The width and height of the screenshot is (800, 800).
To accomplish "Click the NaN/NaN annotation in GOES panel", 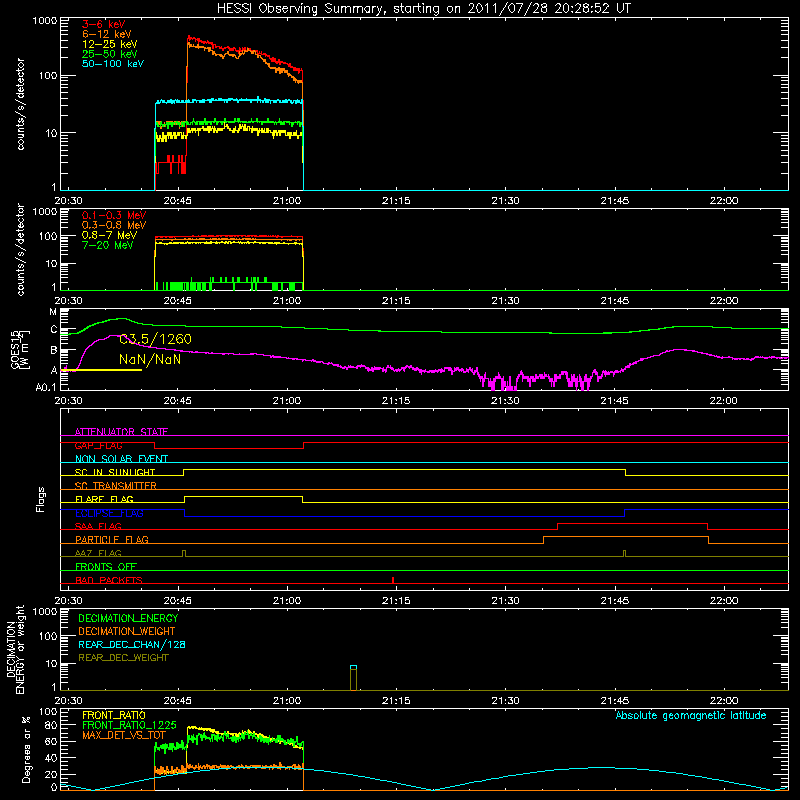I will pyautogui.click(x=149, y=359).
